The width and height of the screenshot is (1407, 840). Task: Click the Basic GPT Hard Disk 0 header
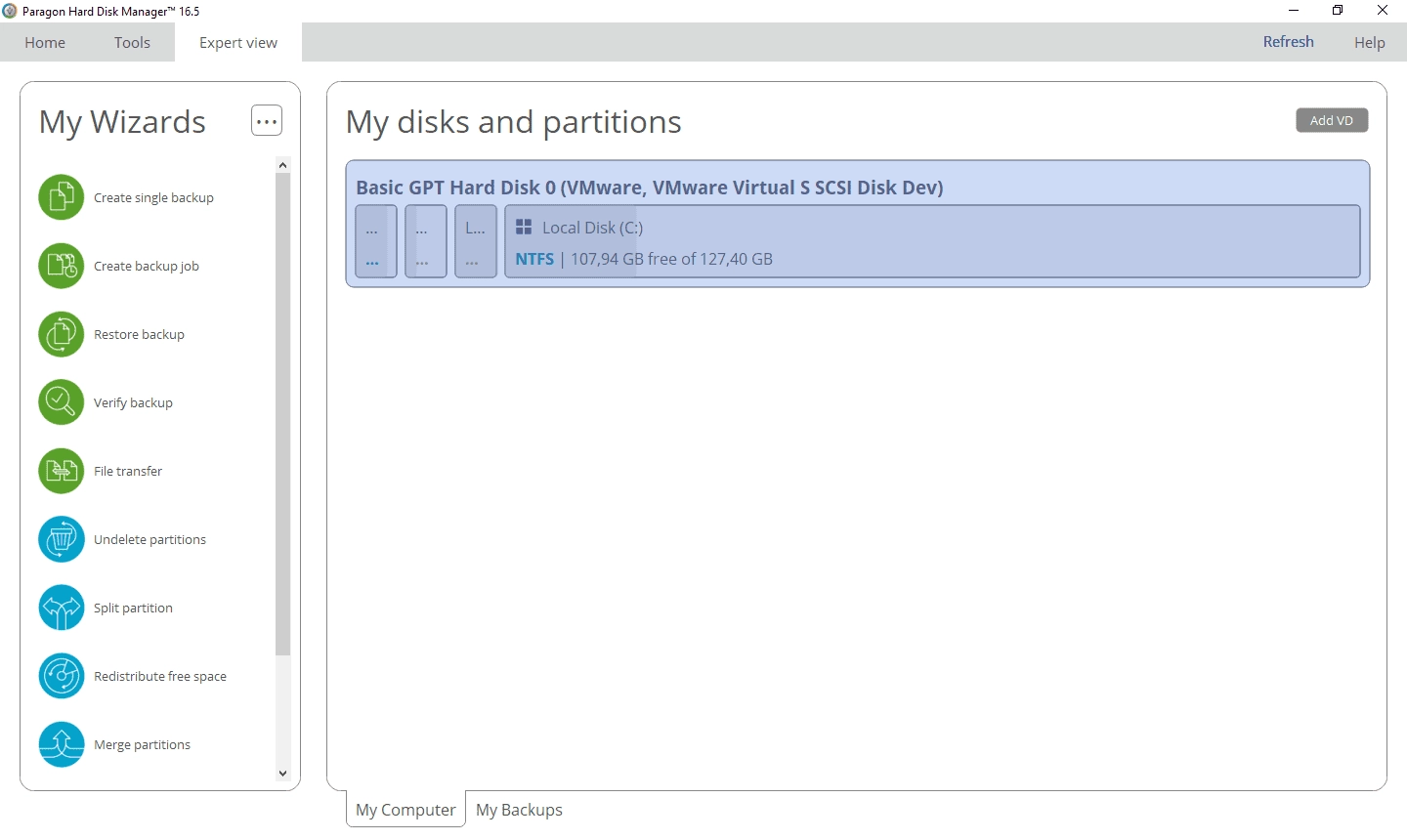point(650,188)
